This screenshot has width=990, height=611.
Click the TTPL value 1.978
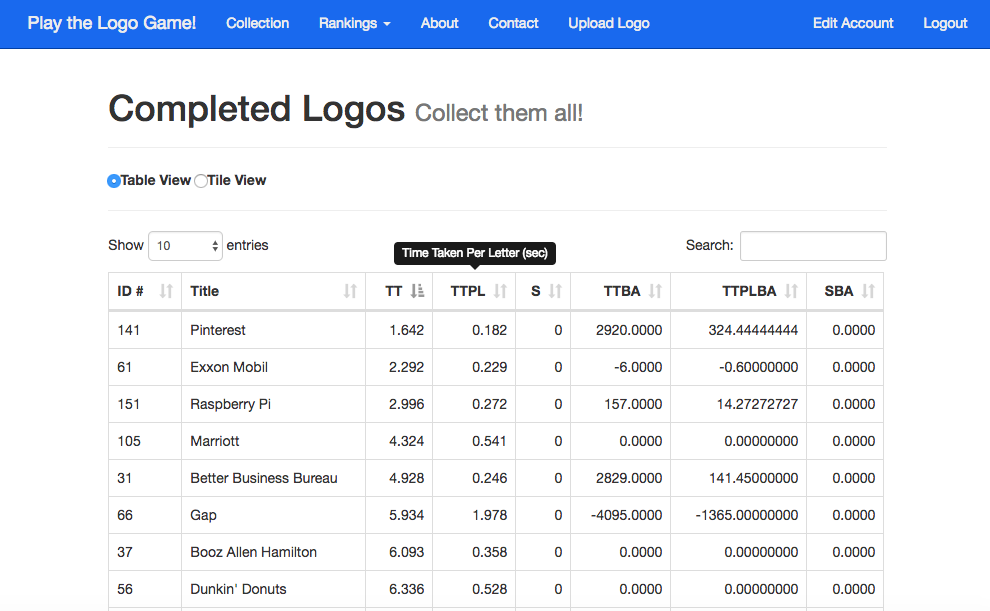click(x=489, y=515)
